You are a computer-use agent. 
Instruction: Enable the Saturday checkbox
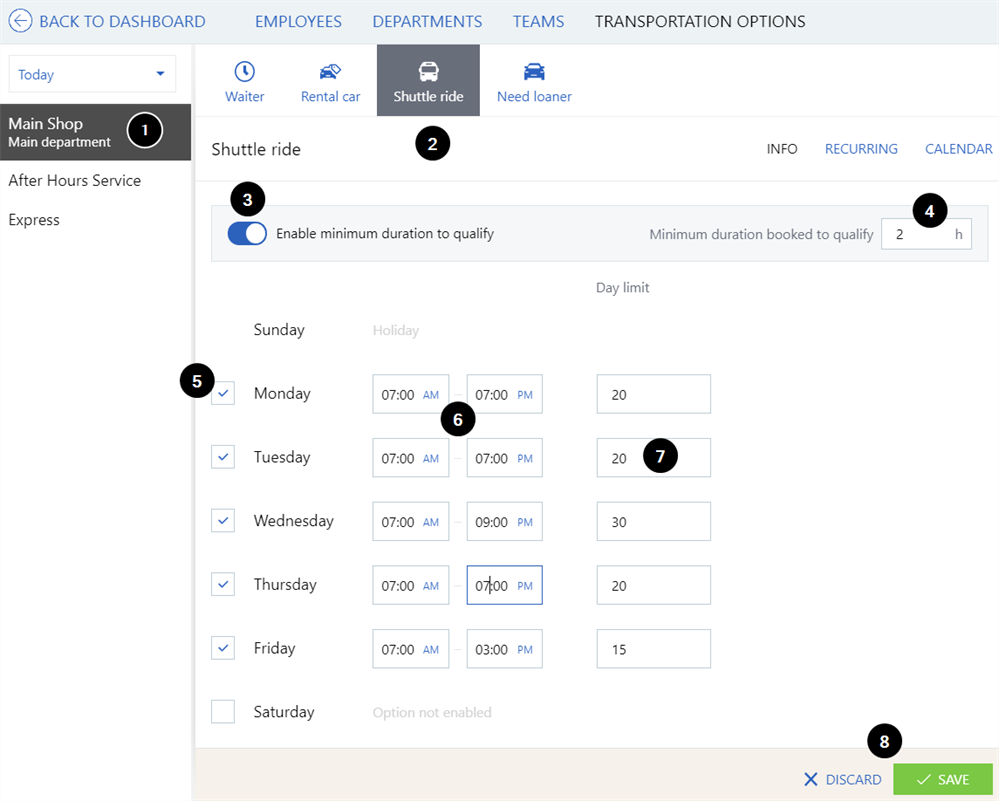(222, 711)
